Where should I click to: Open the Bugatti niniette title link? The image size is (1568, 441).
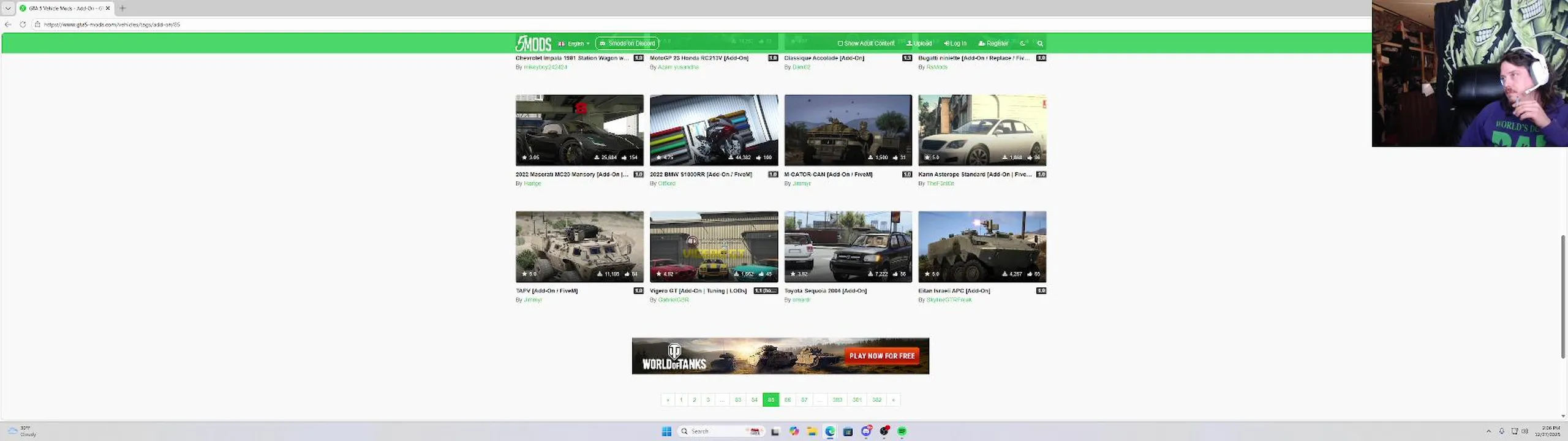point(974,58)
